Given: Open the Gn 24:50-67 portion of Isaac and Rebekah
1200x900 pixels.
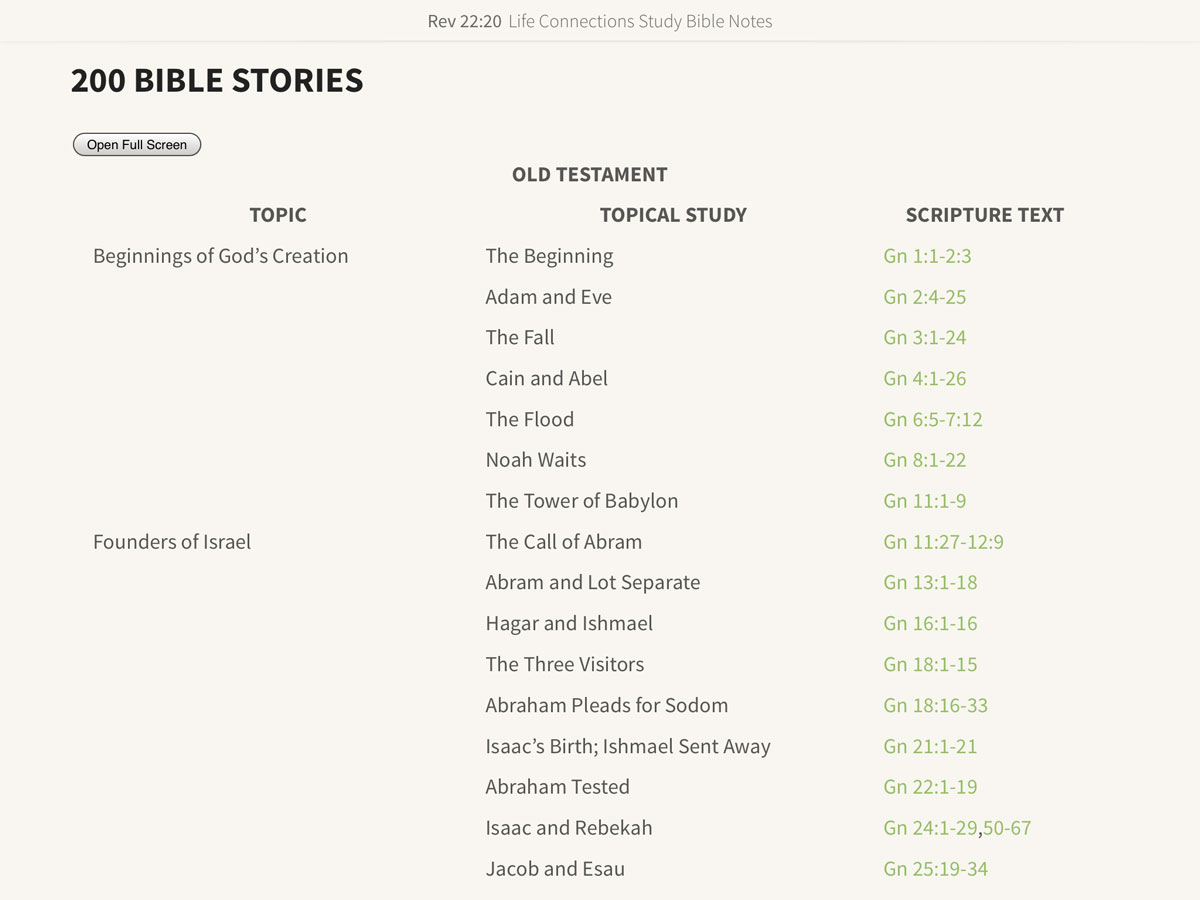Looking at the screenshot, I should click(x=1009, y=828).
